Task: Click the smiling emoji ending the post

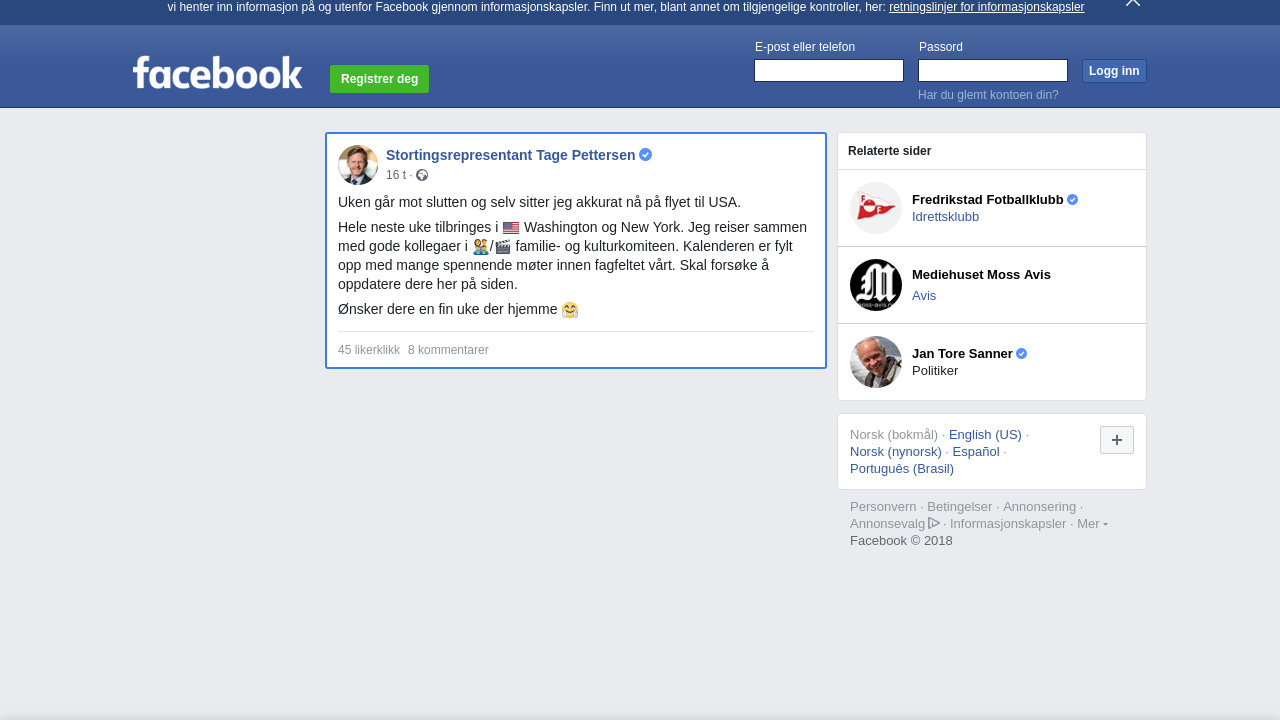Action: point(570,310)
